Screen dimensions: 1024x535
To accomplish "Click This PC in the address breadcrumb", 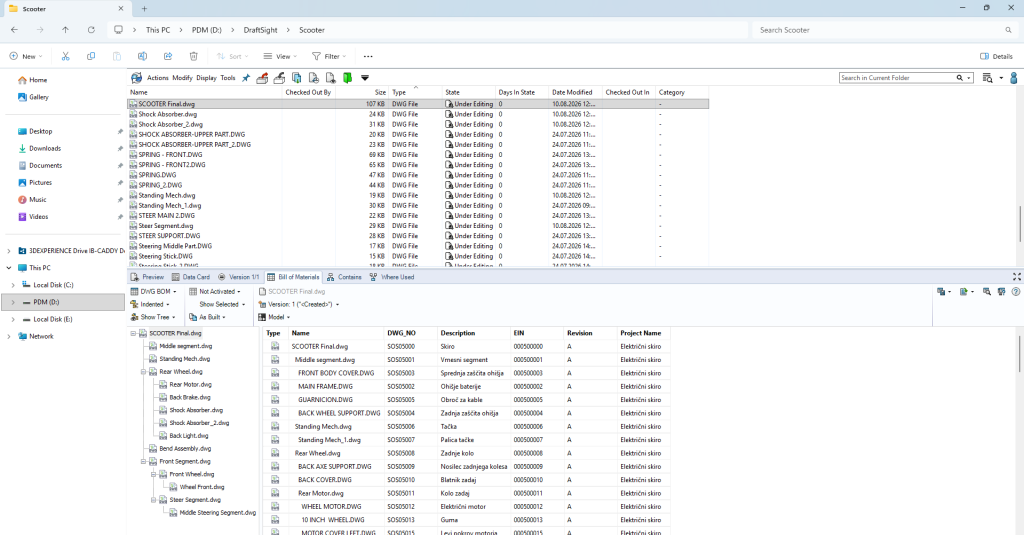I will tap(158, 30).
